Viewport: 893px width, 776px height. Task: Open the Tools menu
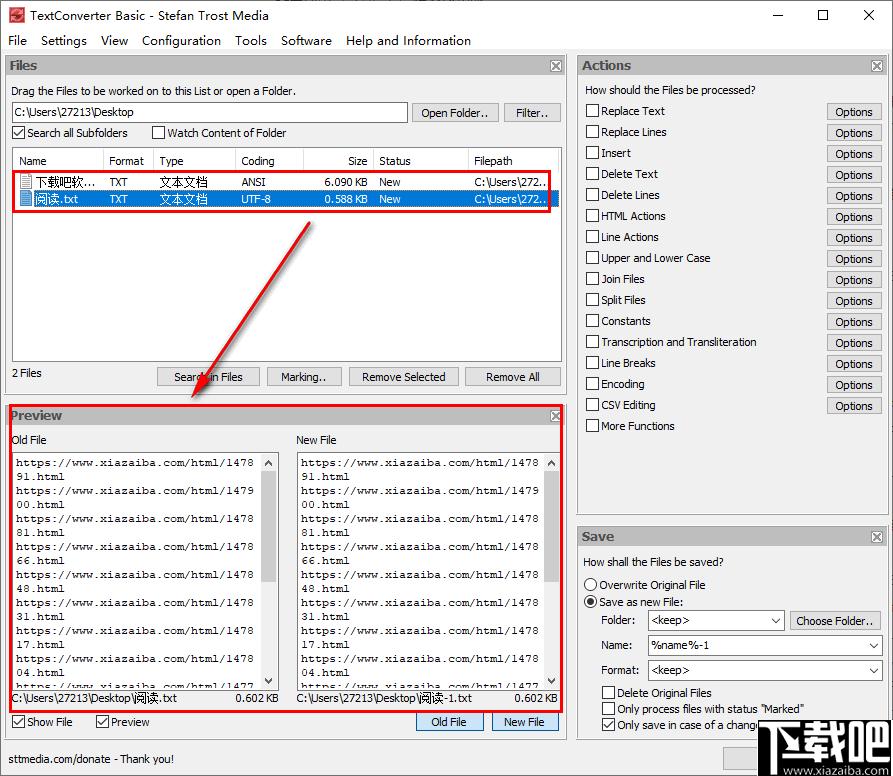[251, 40]
